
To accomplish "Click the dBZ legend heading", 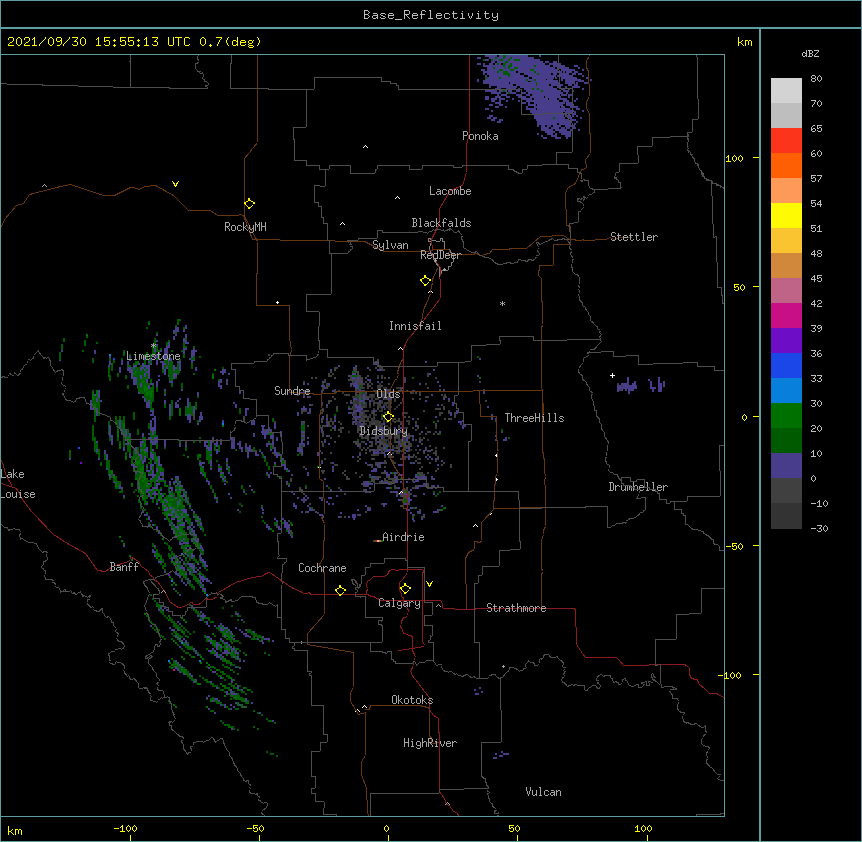I will [810, 53].
